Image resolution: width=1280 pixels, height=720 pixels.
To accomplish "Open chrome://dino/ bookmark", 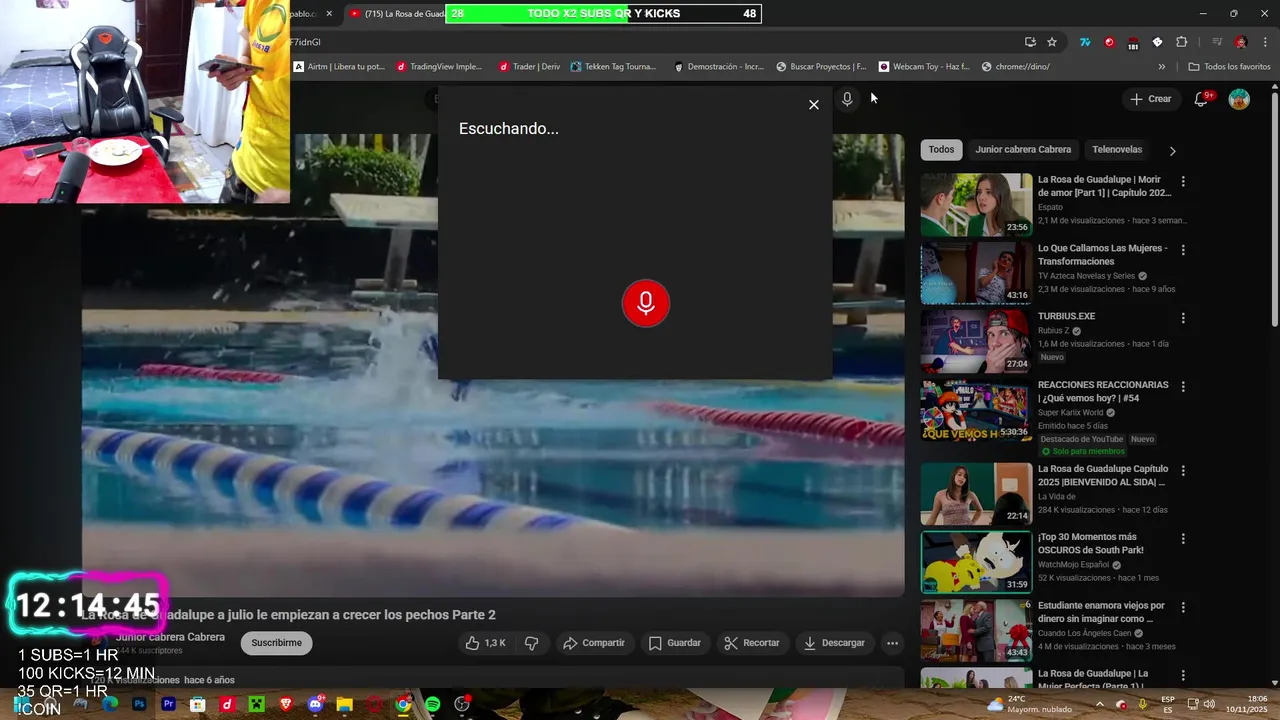I will coord(1016,67).
